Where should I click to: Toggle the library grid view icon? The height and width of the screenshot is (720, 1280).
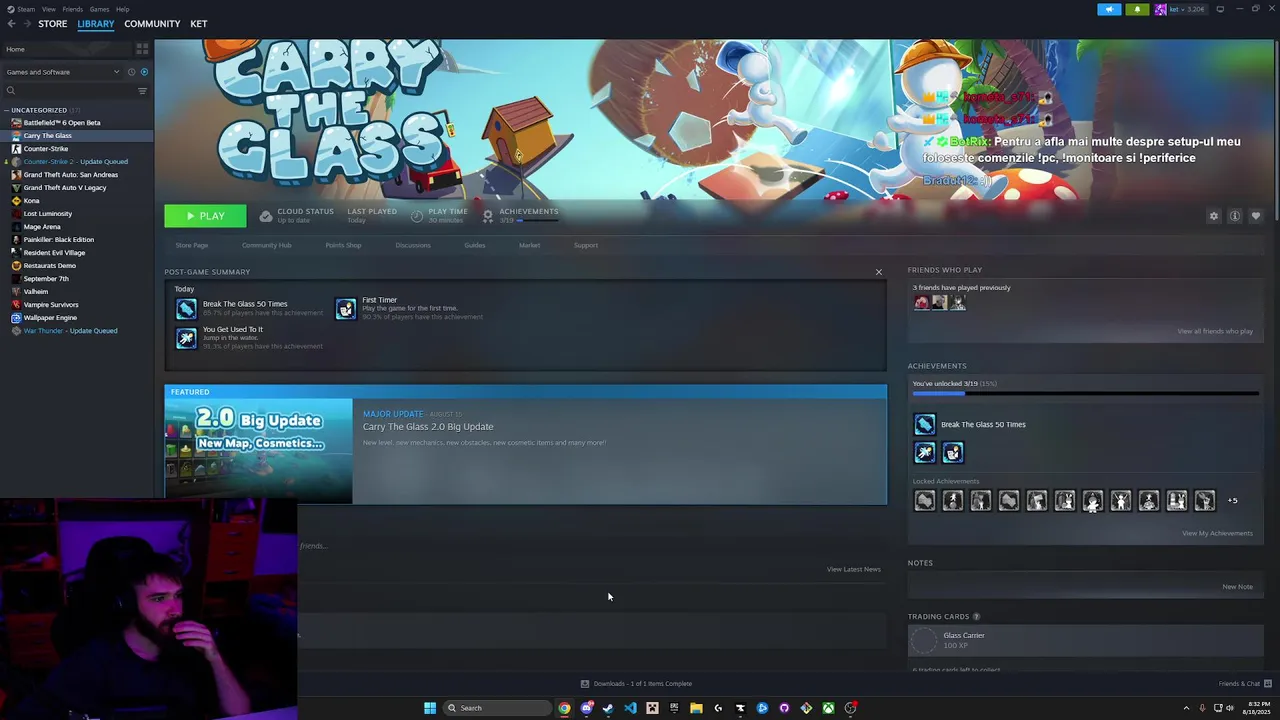tap(142, 48)
